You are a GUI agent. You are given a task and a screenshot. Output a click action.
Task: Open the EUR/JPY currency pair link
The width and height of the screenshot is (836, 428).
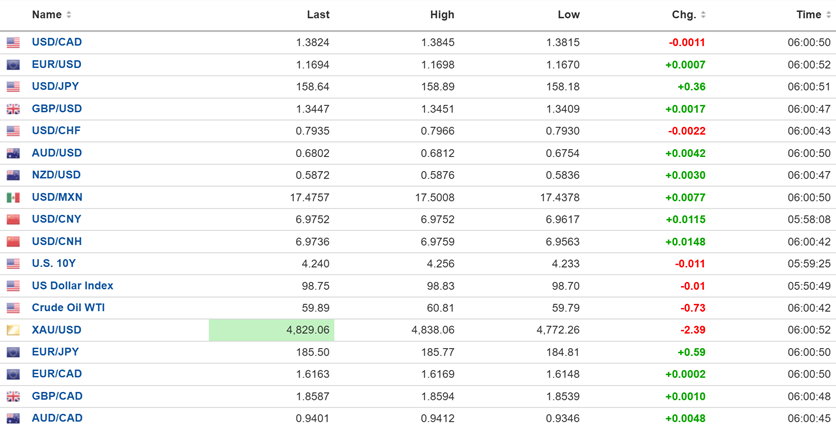click(55, 352)
